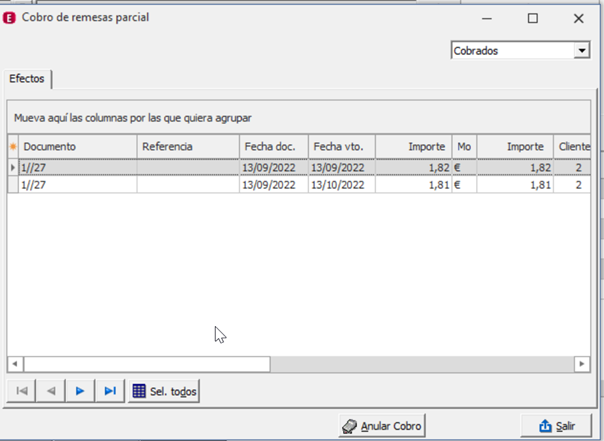Click grid column chooser star icon
Image resolution: width=604 pixels, height=441 pixels.
(x=13, y=146)
